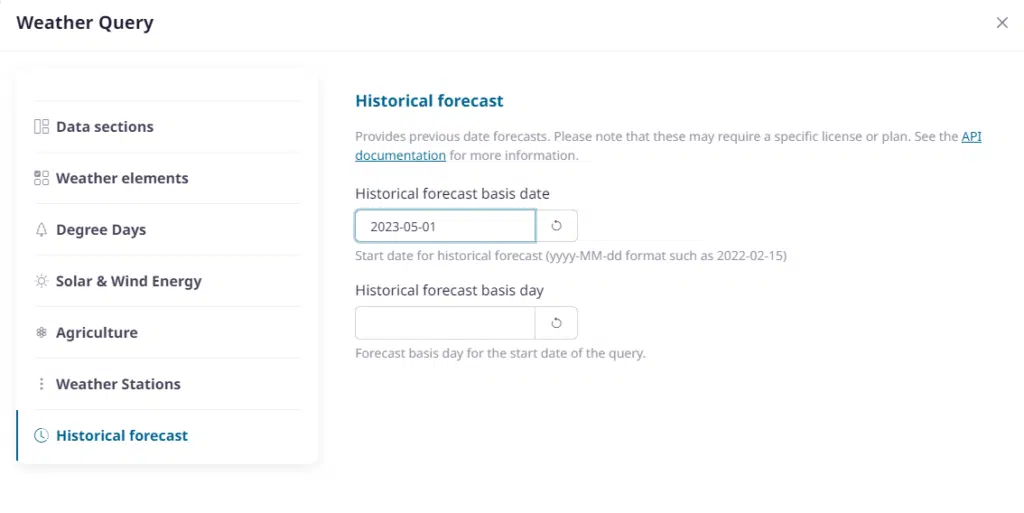Open the API documentation link
This screenshot has width=1024, height=513.
(400, 156)
